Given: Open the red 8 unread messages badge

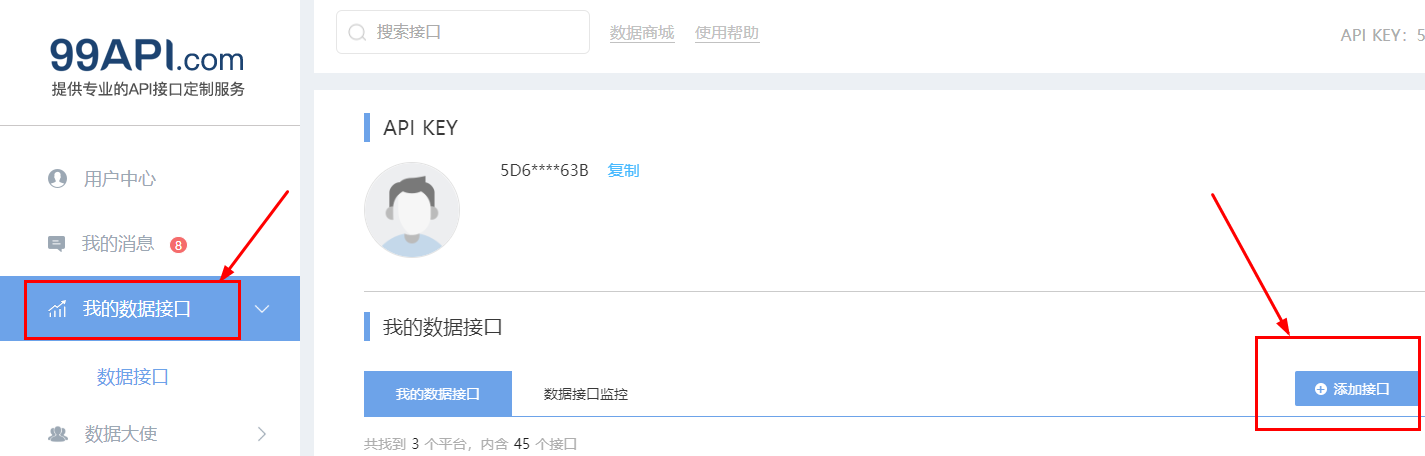Looking at the screenshot, I should pos(178,245).
